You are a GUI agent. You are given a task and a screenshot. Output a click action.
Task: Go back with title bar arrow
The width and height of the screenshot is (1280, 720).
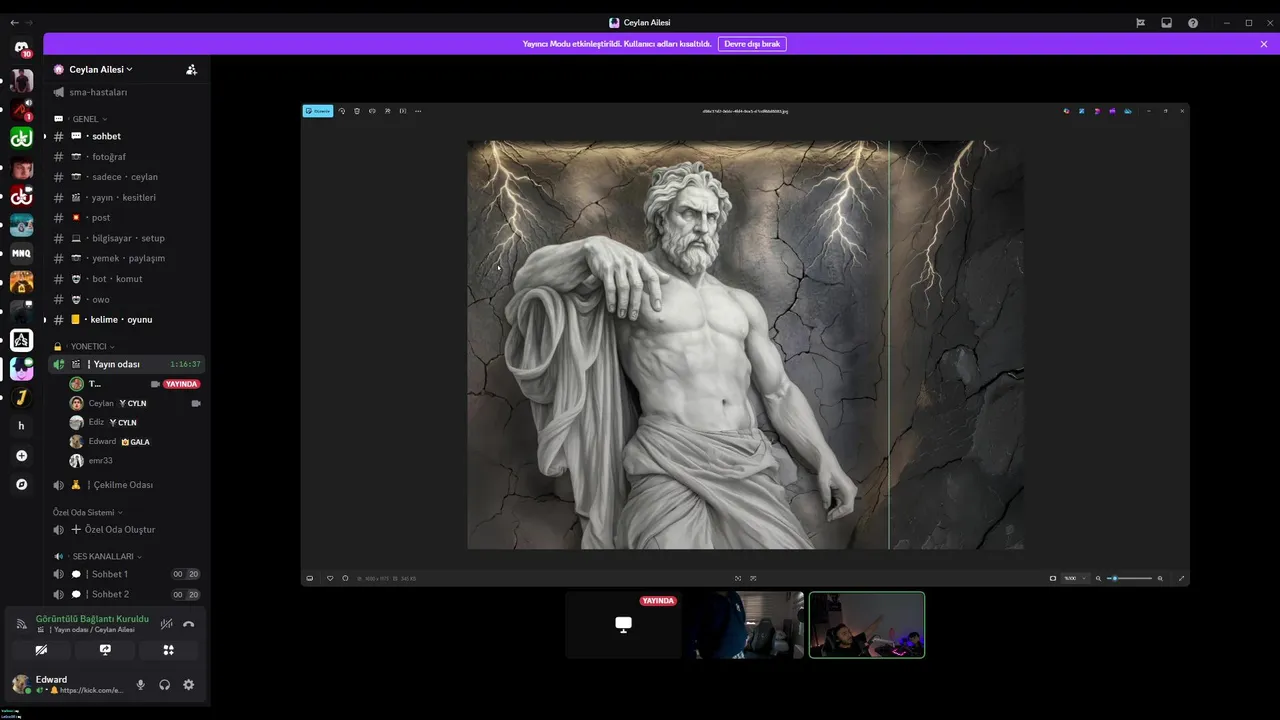tap(14, 22)
